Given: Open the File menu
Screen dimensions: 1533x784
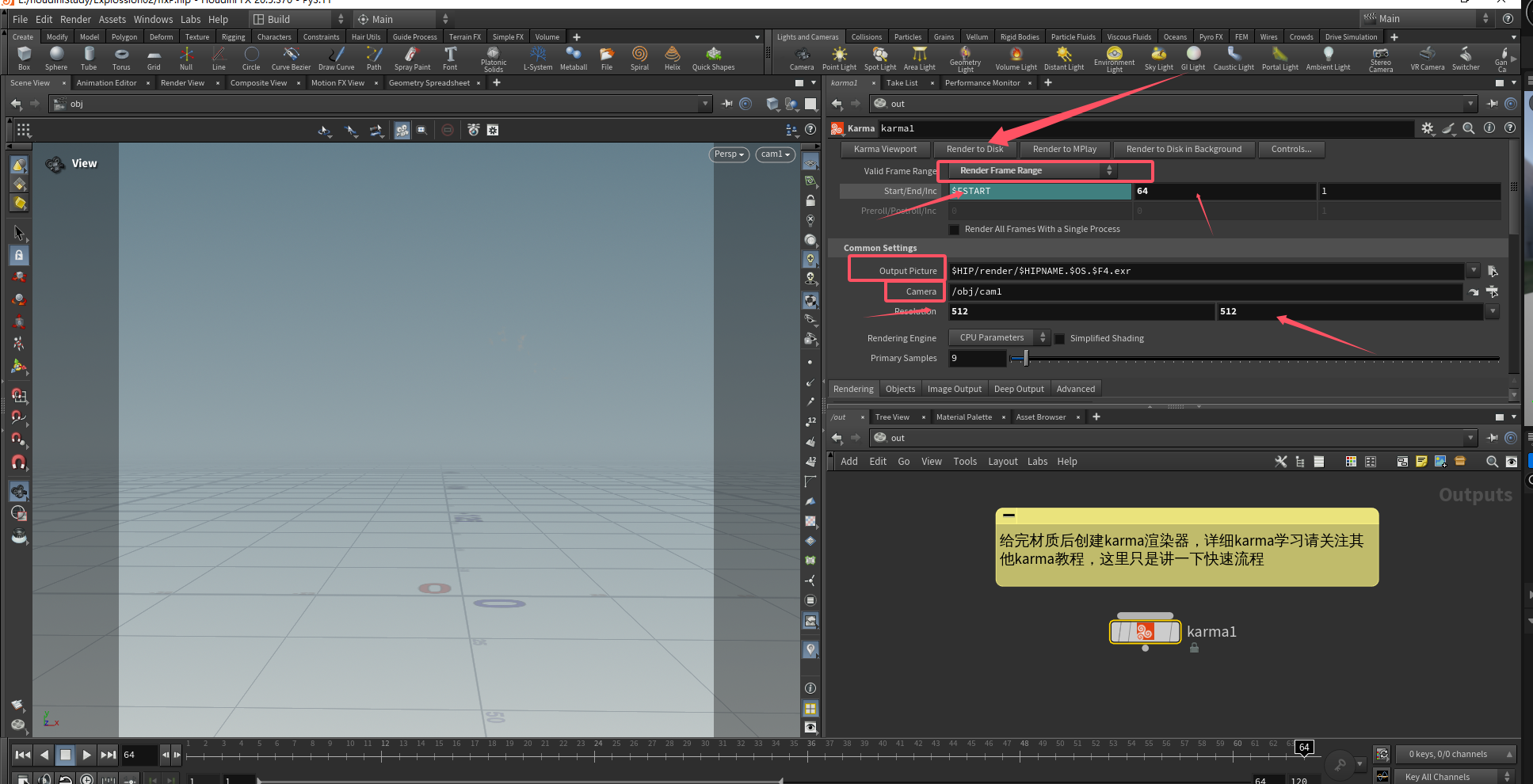Looking at the screenshot, I should [21, 19].
